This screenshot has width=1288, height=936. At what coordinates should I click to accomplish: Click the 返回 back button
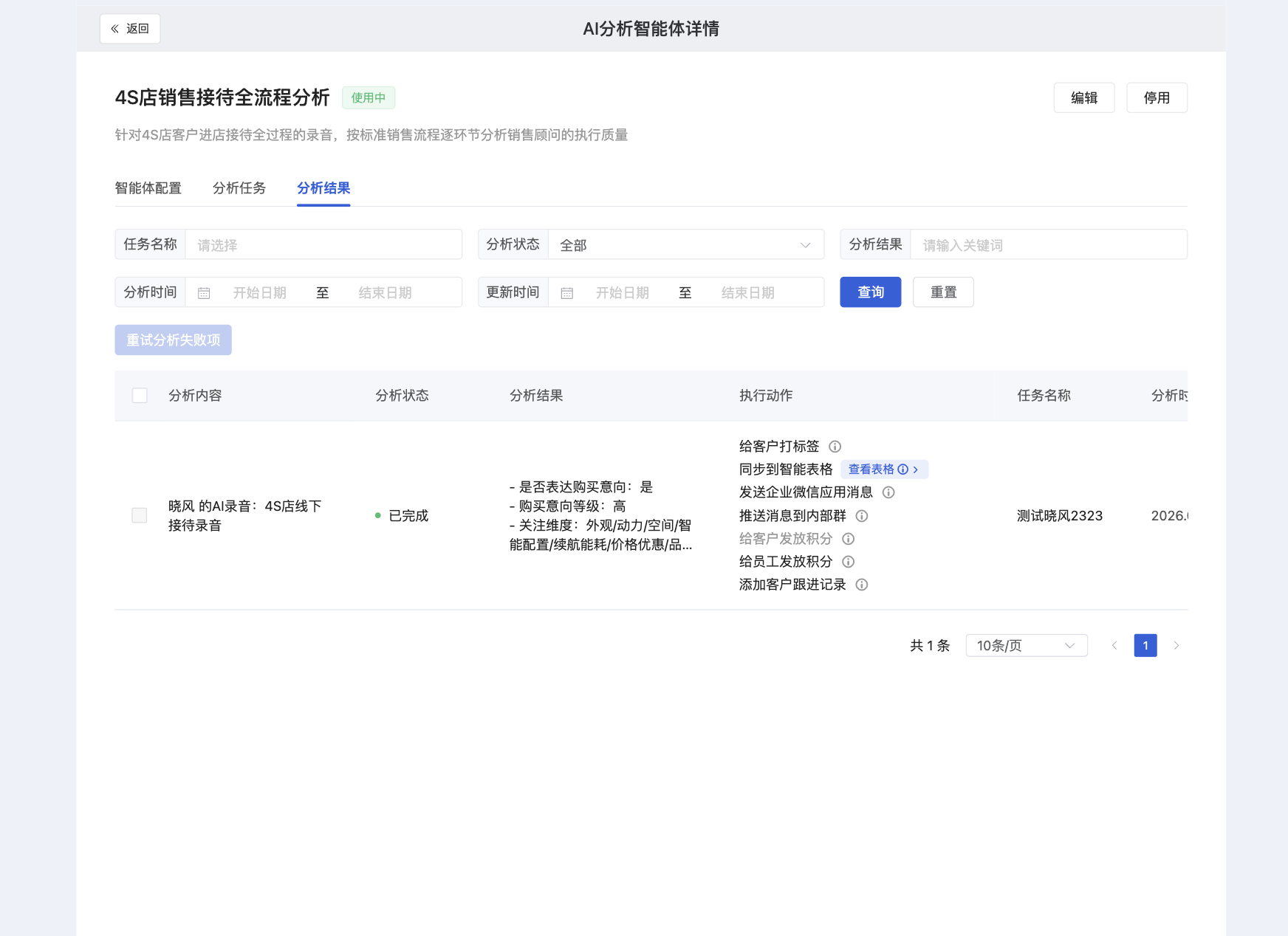coord(130,29)
